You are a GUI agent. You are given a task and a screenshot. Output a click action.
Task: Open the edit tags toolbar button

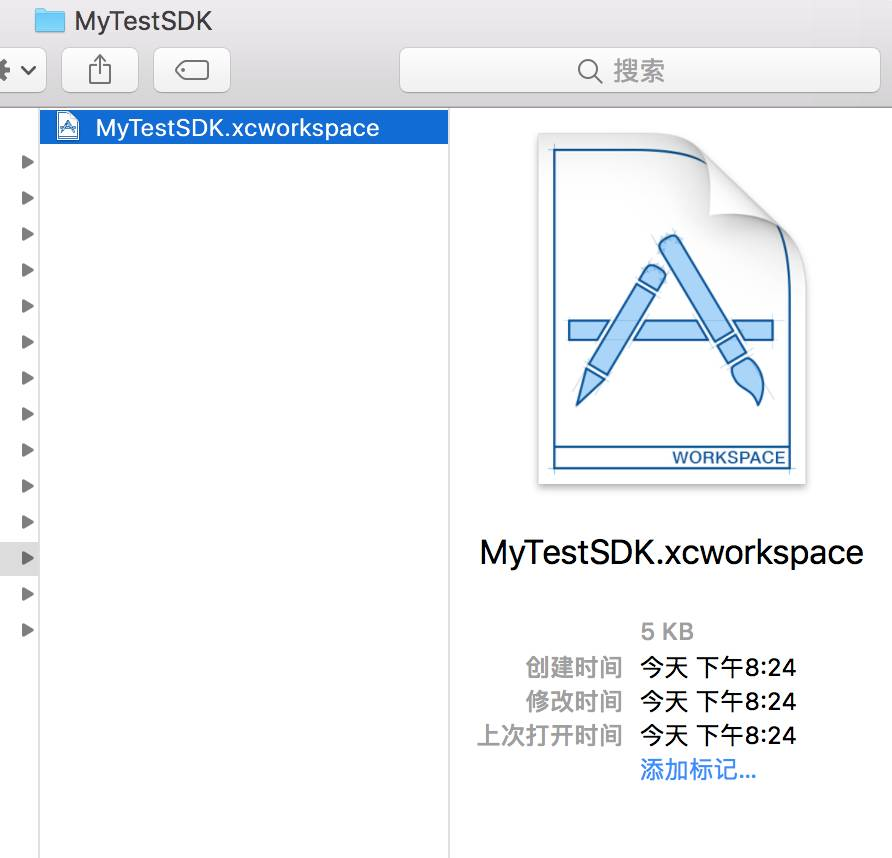[192, 70]
